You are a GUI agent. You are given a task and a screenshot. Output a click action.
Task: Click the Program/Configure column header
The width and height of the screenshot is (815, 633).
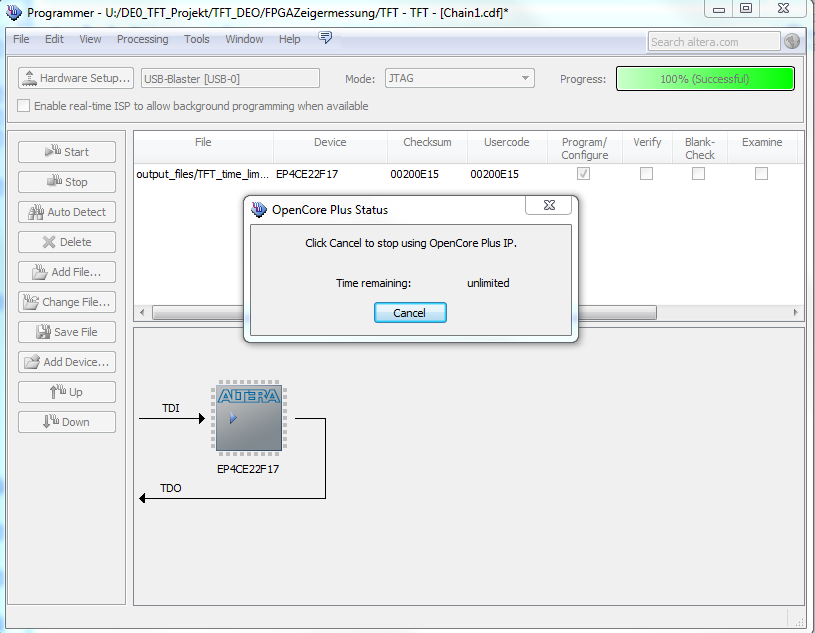[584, 149]
